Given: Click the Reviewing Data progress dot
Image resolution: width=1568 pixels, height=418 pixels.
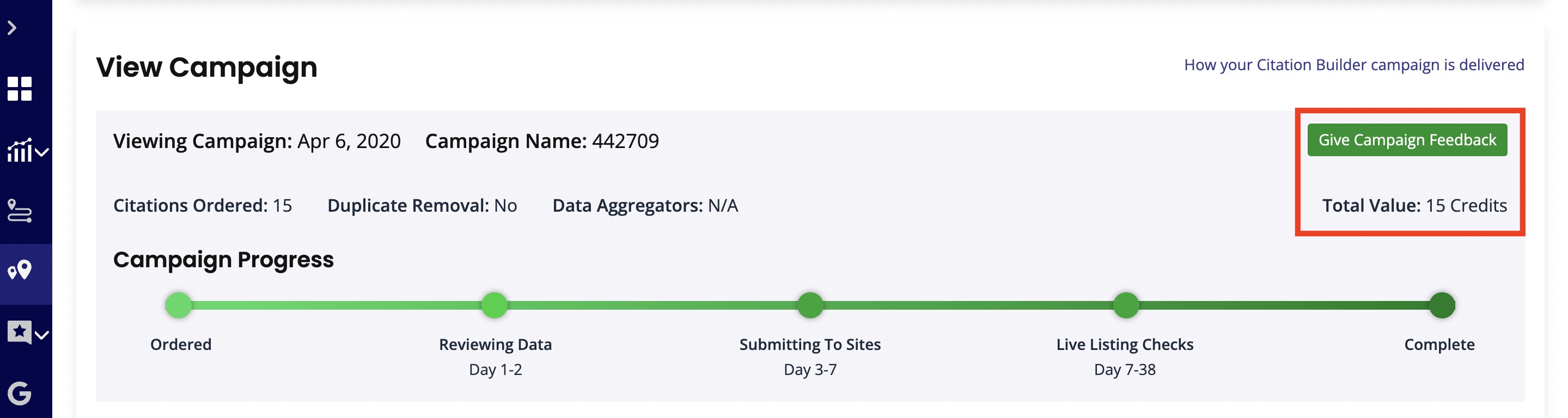Looking at the screenshot, I should point(495,305).
